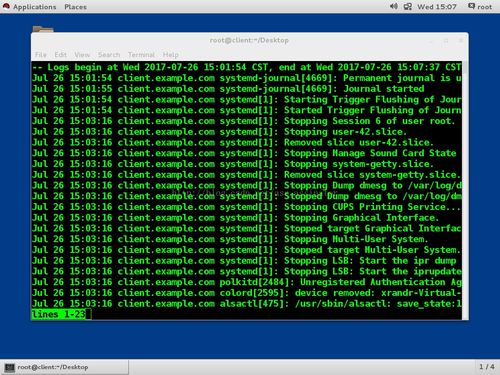Click the terminal vertical scrollbar
The width and height of the screenshot is (500, 375).
pyautogui.click(x=465, y=190)
